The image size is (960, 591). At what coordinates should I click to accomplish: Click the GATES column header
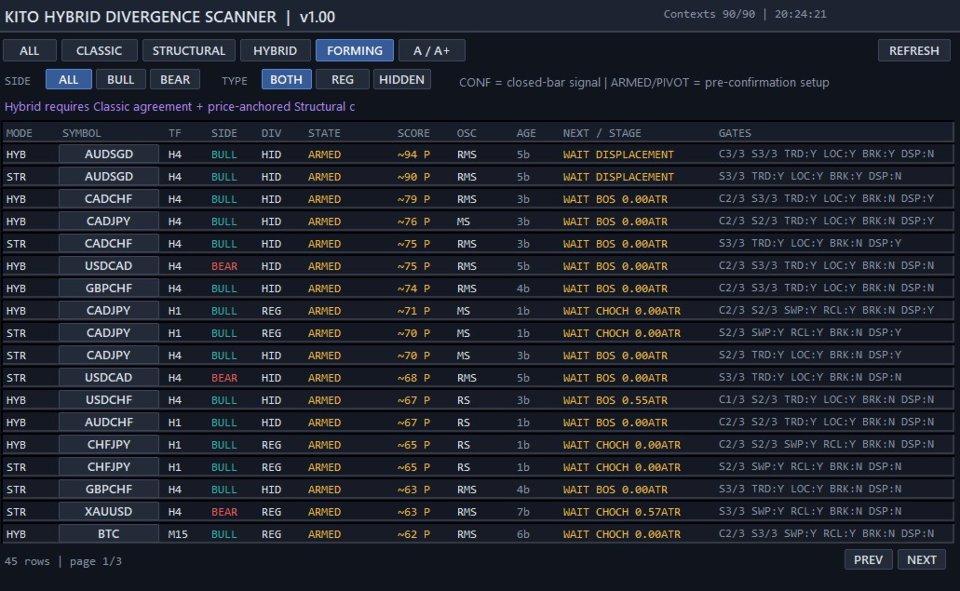(x=735, y=133)
